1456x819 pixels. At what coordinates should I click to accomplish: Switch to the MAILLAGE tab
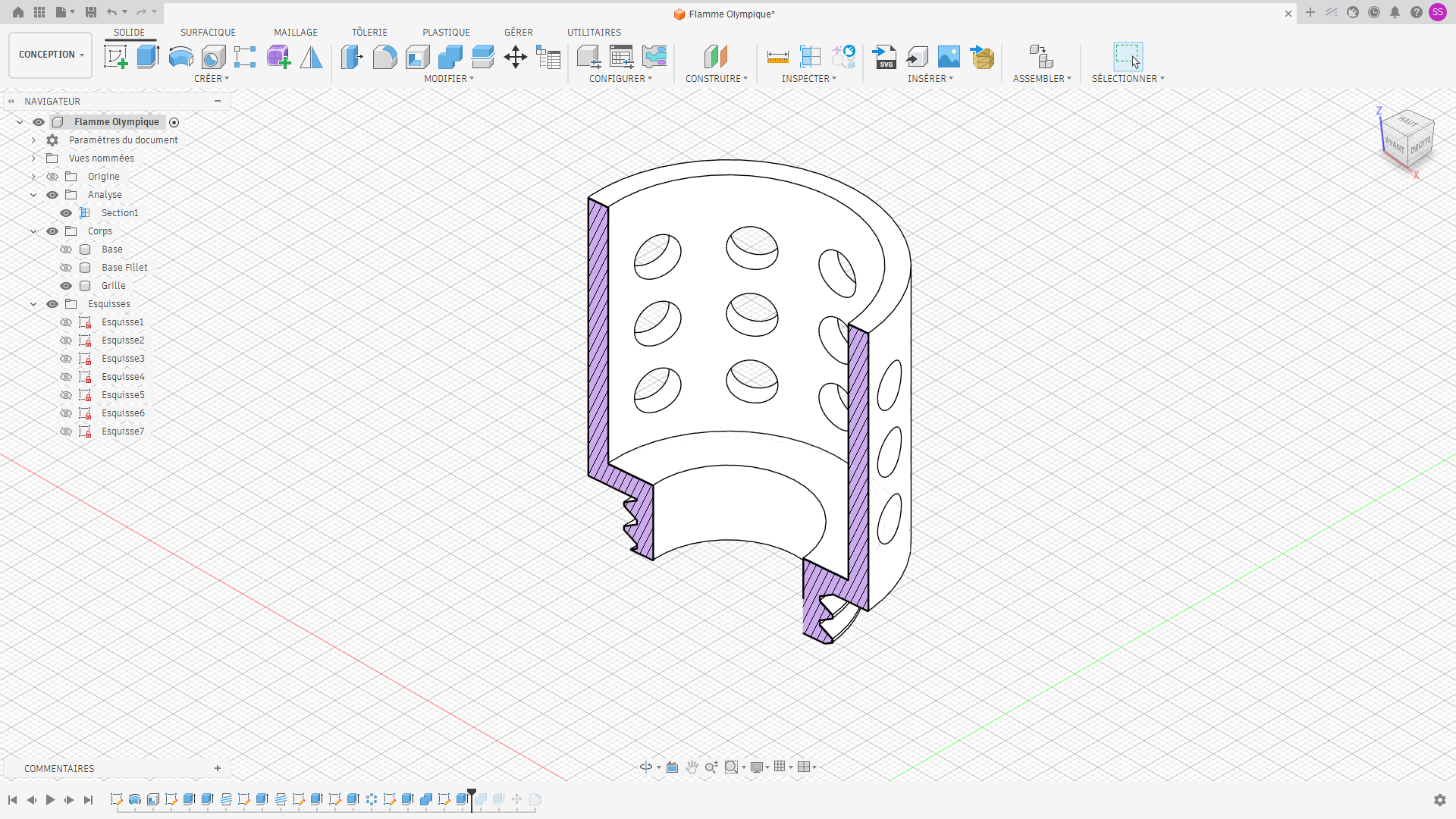pyautogui.click(x=296, y=33)
